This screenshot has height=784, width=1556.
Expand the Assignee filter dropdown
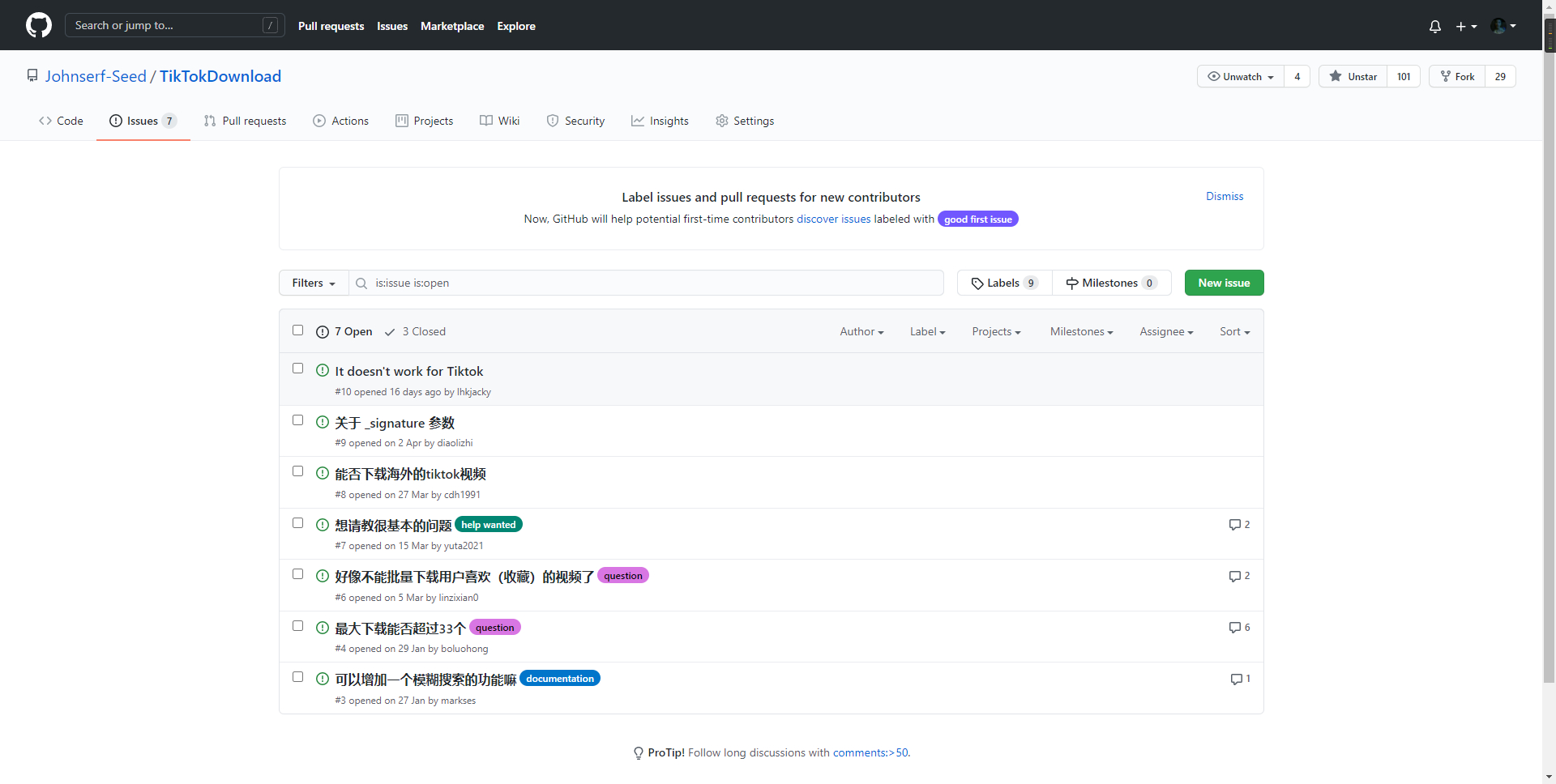(x=1166, y=331)
